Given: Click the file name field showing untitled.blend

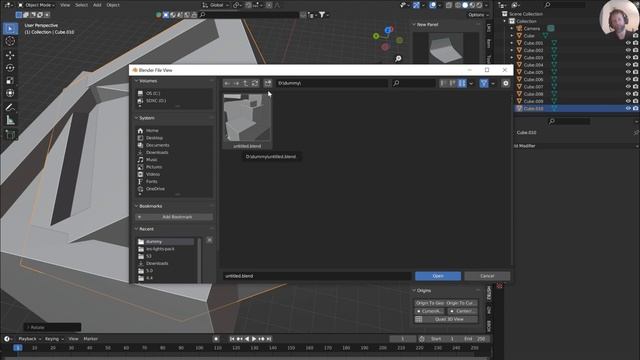Looking at the screenshot, I should 317,276.
